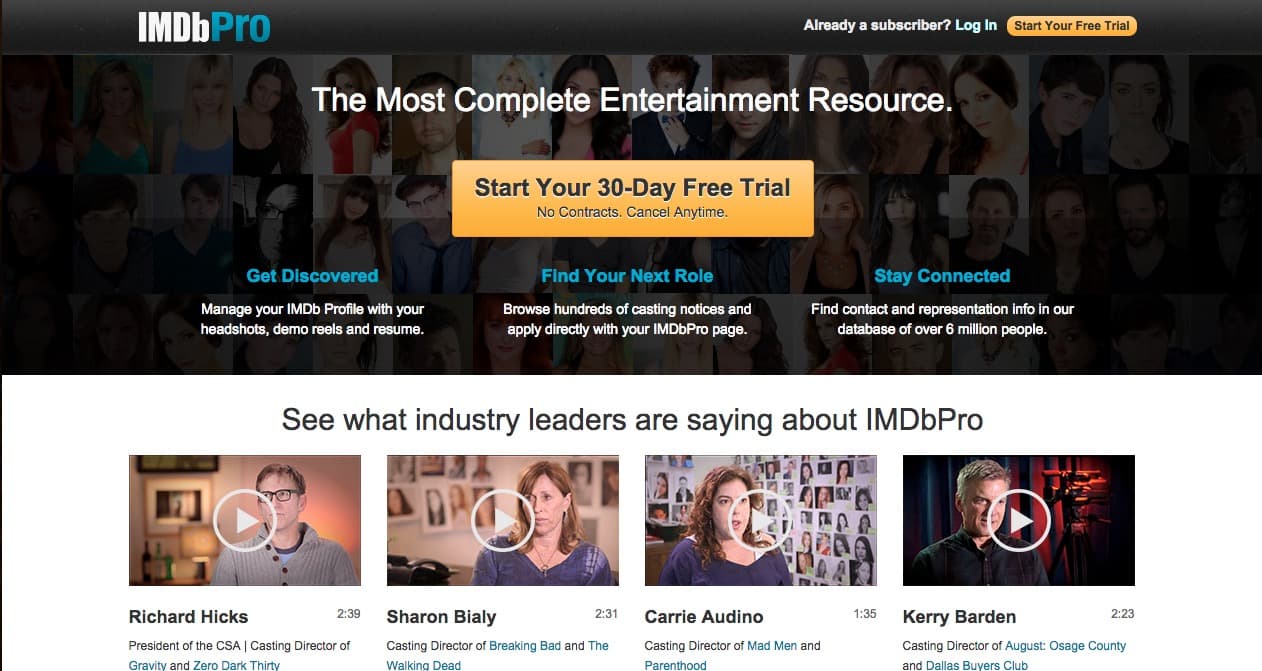Click the name Carrie Audino
The image size is (1262, 671).
[704, 617]
